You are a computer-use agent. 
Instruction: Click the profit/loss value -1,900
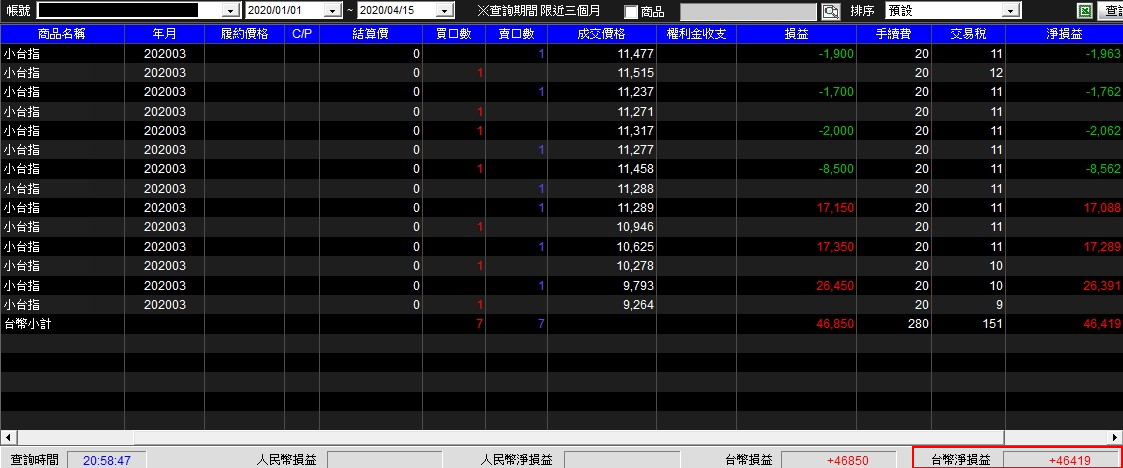pos(836,54)
